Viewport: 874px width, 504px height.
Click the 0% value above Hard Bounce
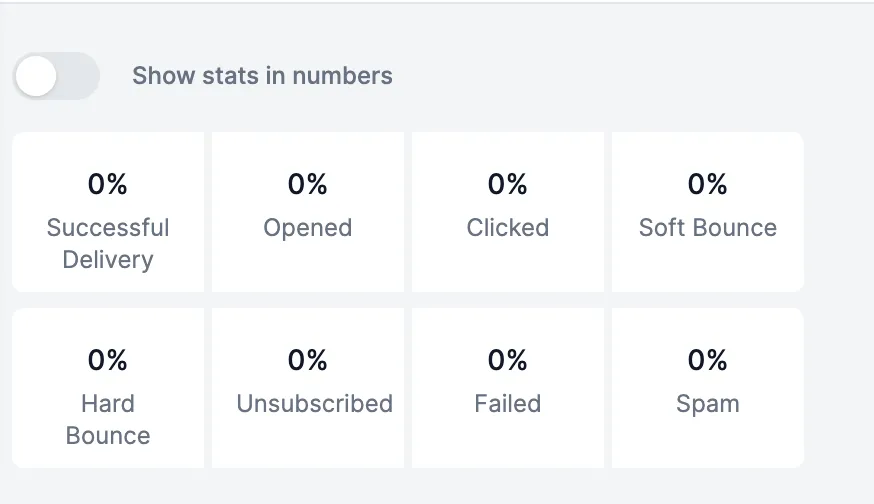click(108, 360)
